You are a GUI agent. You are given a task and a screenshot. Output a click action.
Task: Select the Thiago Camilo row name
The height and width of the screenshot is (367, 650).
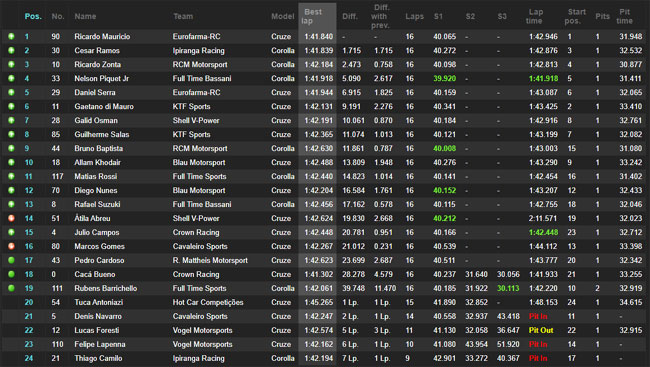pos(98,358)
